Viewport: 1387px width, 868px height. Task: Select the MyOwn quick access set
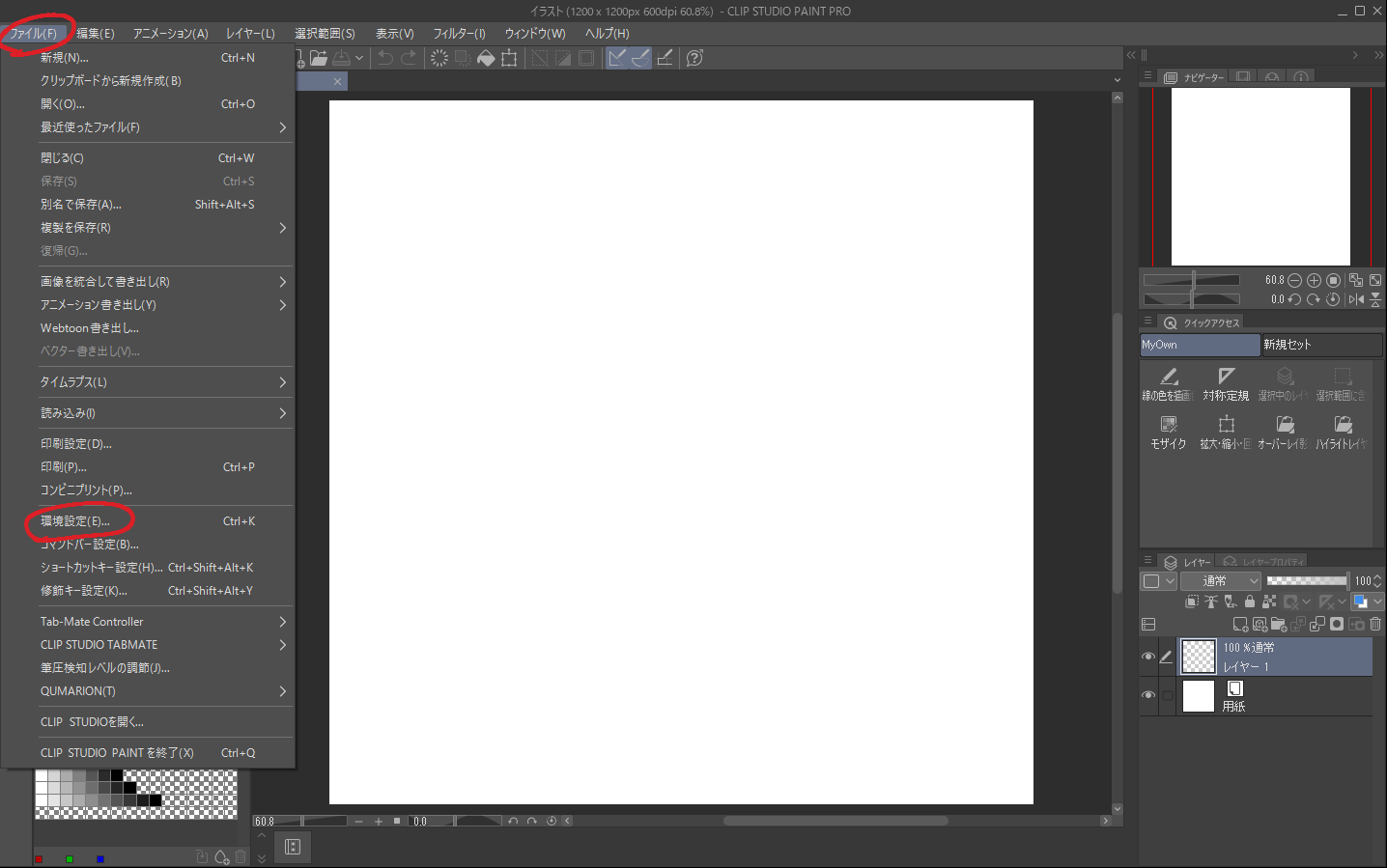click(x=1200, y=345)
